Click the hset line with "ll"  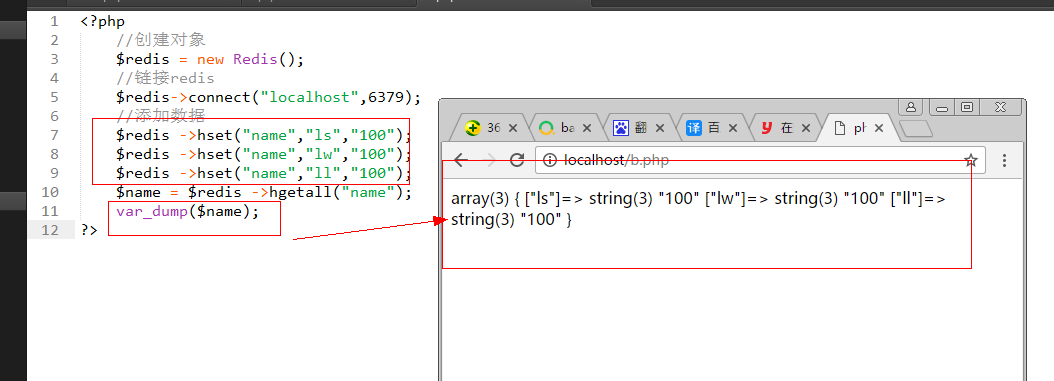click(264, 173)
